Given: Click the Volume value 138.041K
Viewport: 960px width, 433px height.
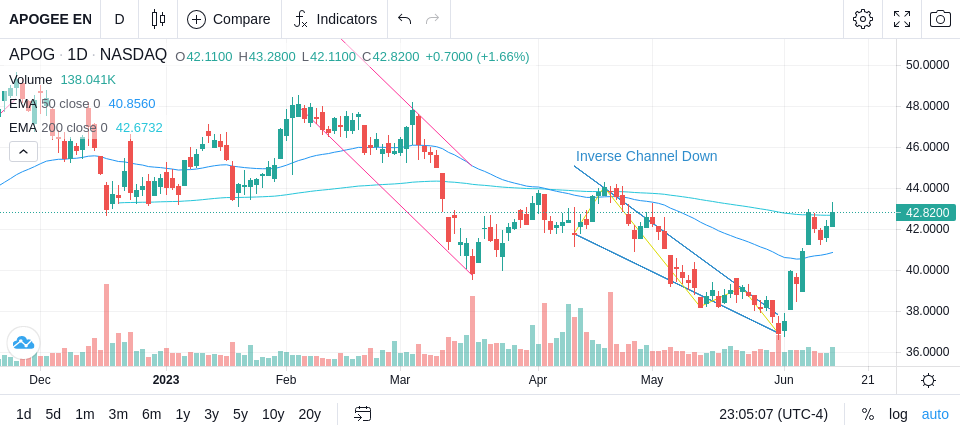Looking at the screenshot, I should coord(88,80).
